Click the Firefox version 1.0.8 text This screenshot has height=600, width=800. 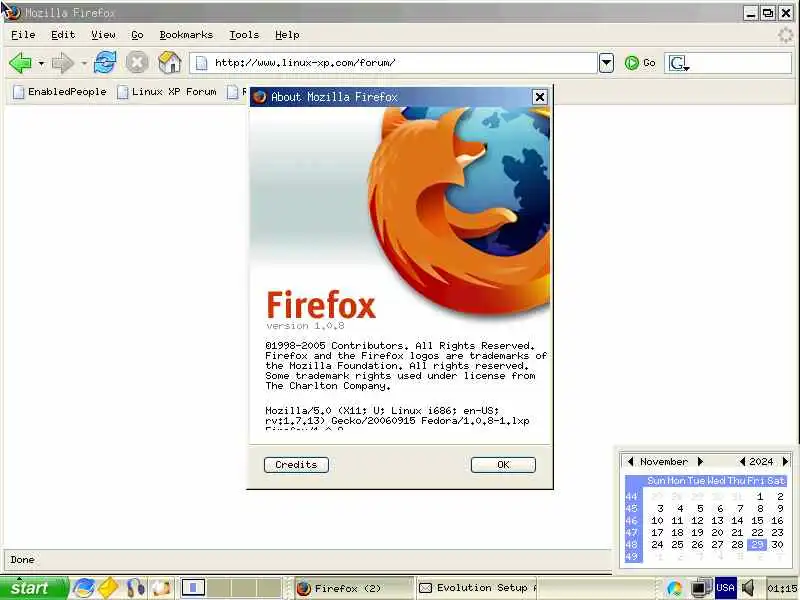(x=305, y=326)
